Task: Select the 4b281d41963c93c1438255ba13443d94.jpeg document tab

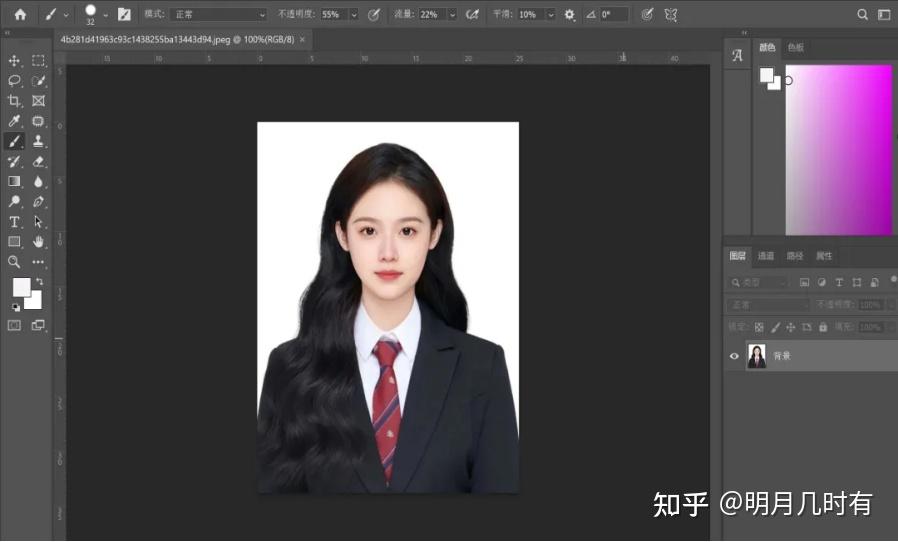Action: pyautogui.click(x=178, y=40)
